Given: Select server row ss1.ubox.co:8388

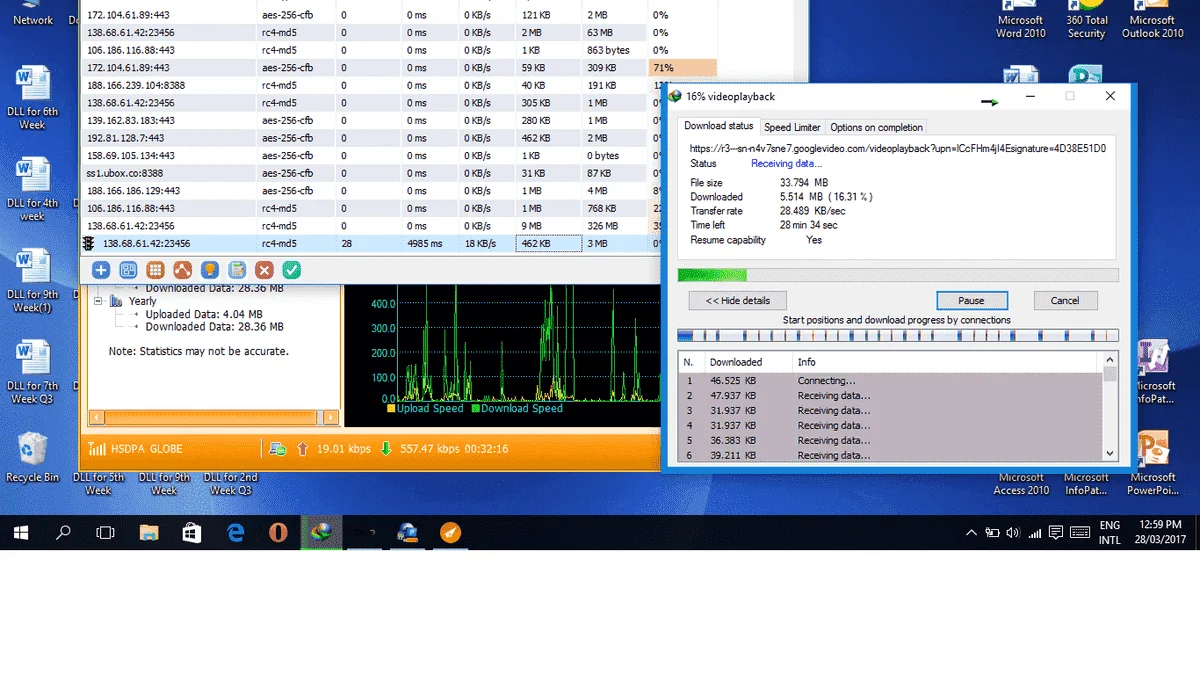Looking at the screenshot, I should [x=370, y=173].
